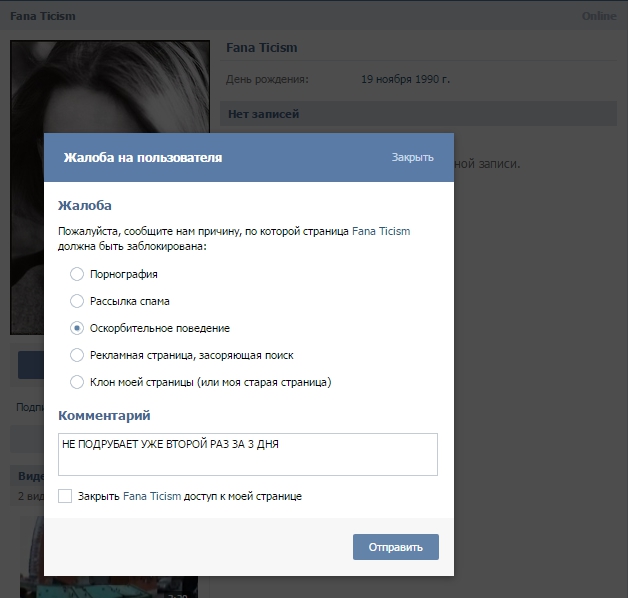
Task: Choose Рассылка спама as complaint reason
Action: pyautogui.click(x=77, y=301)
